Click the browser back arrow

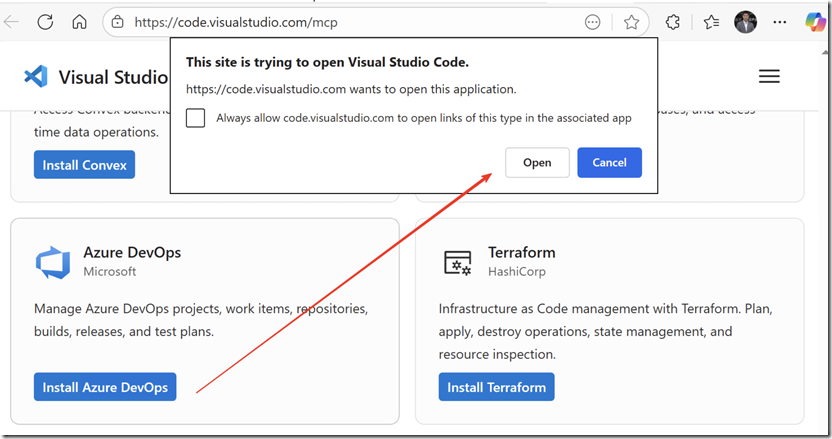point(11,22)
